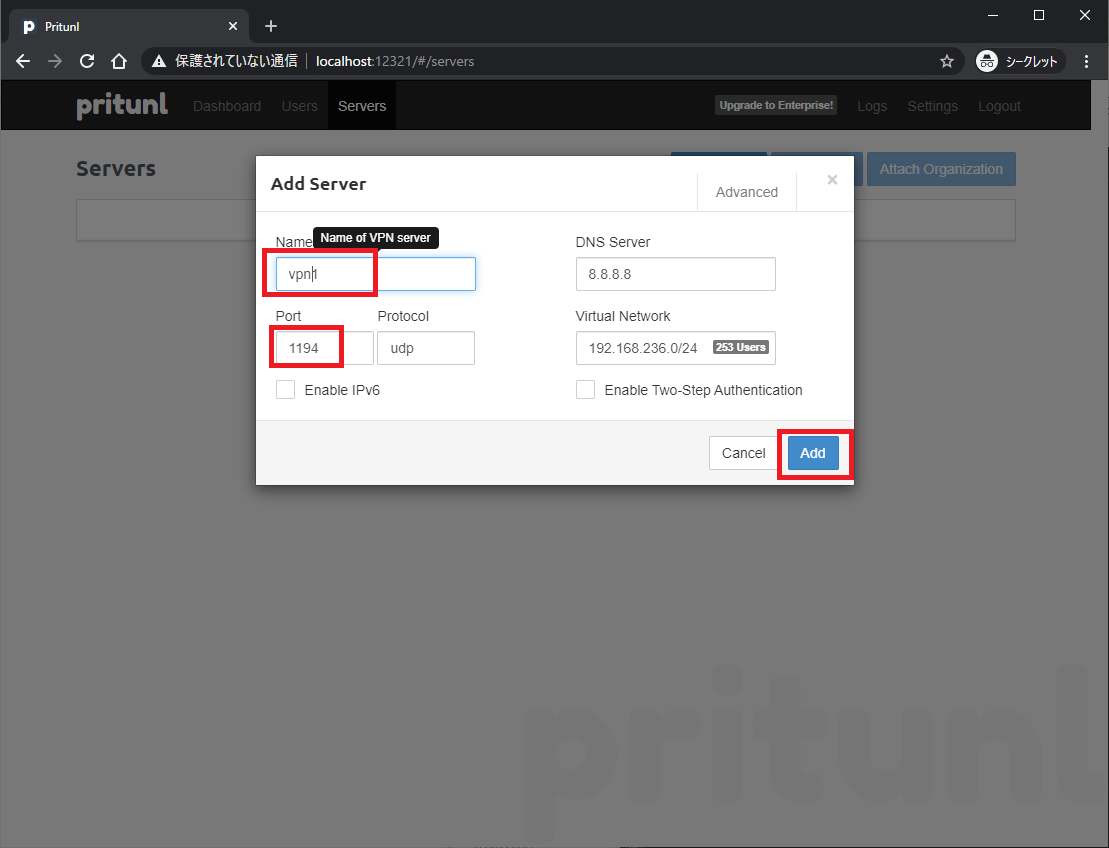The width and height of the screenshot is (1109, 848).
Task: Enable IPv6 checkbox
Action: coord(285,390)
